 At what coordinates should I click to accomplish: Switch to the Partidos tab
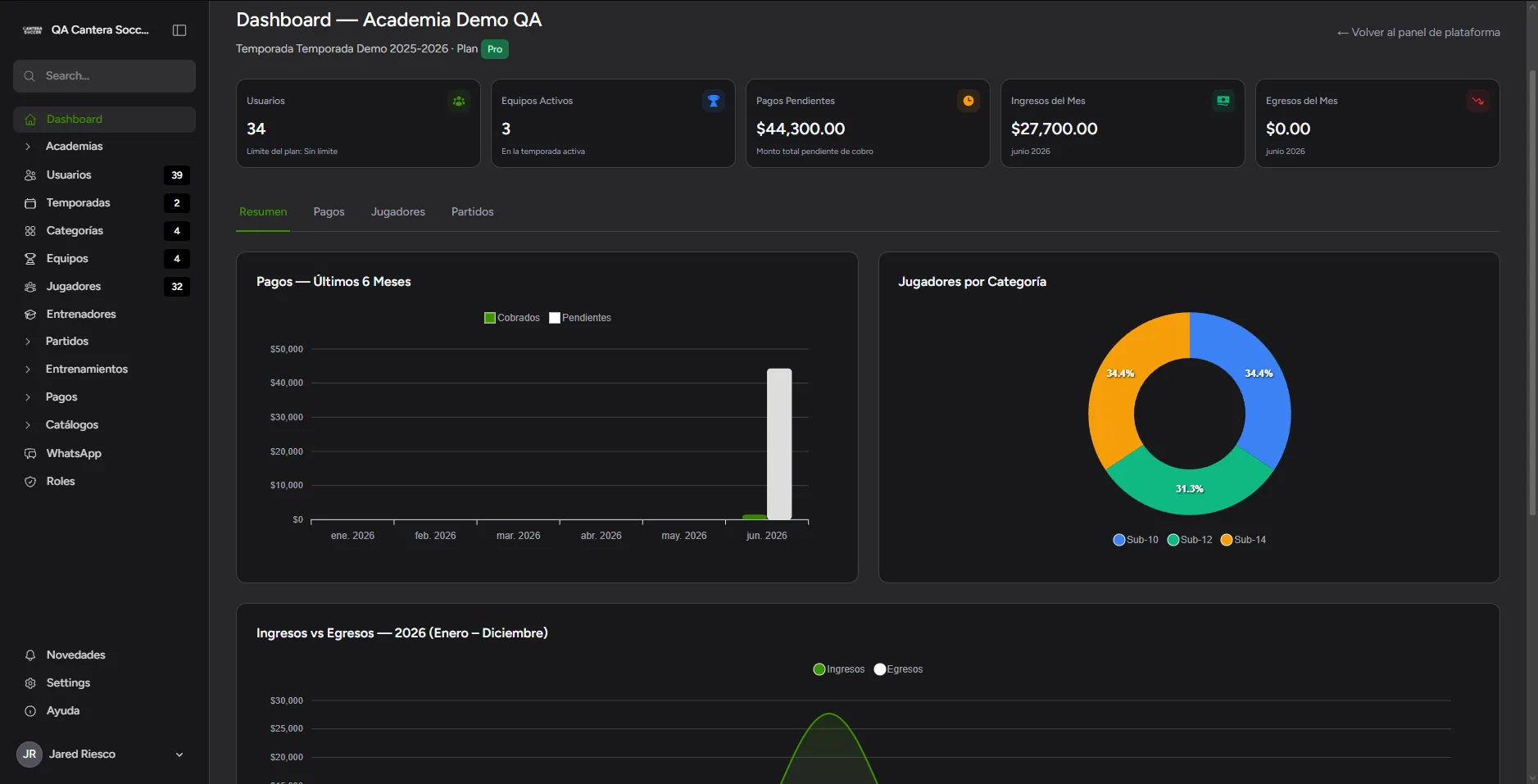473,211
